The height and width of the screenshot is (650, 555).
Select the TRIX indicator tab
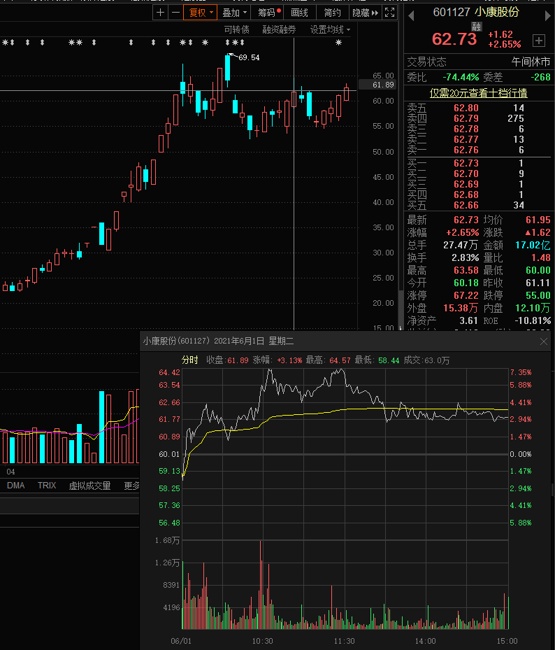[x=47, y=485]
